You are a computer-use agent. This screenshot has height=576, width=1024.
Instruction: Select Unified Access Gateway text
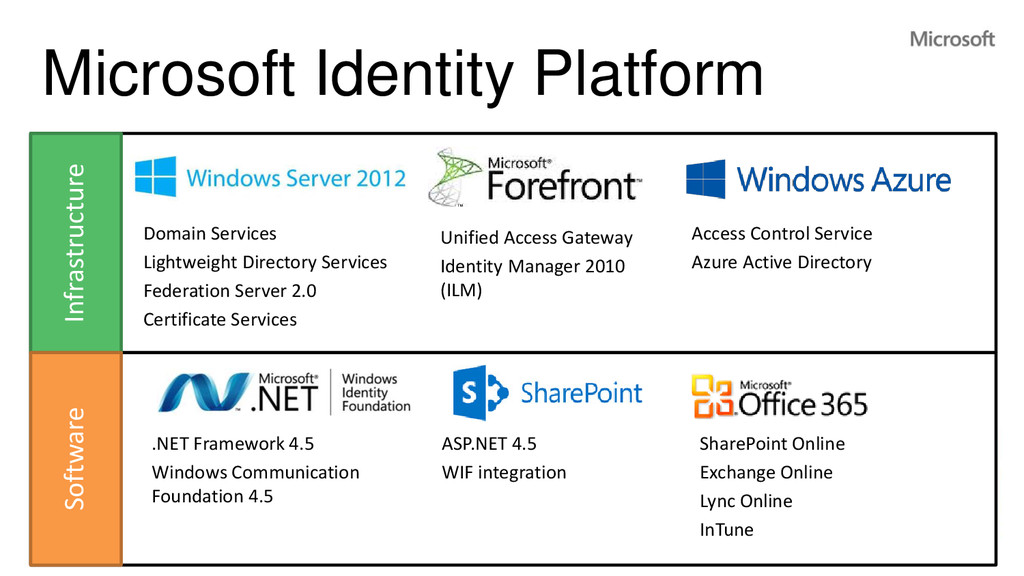537,238
